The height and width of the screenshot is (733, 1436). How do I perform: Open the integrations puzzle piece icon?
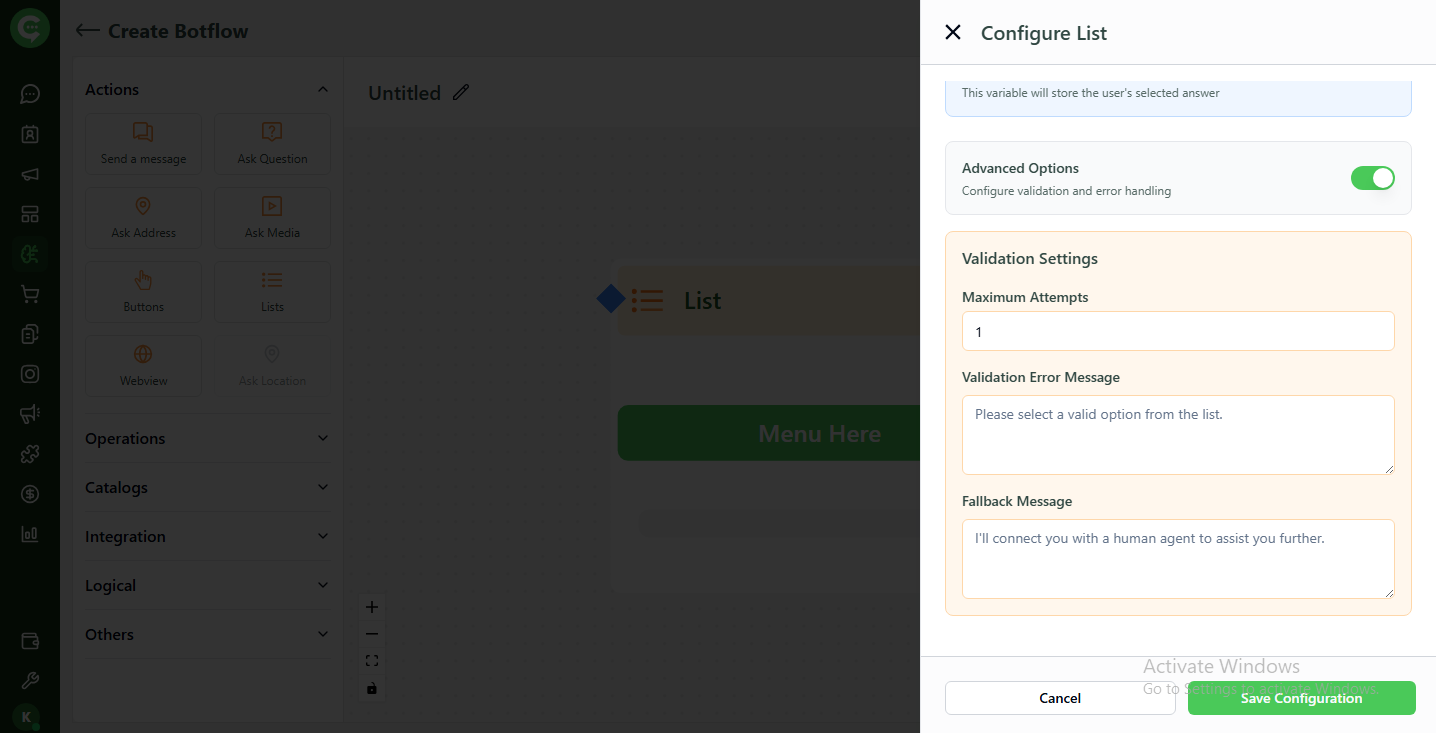pos(29,453)
